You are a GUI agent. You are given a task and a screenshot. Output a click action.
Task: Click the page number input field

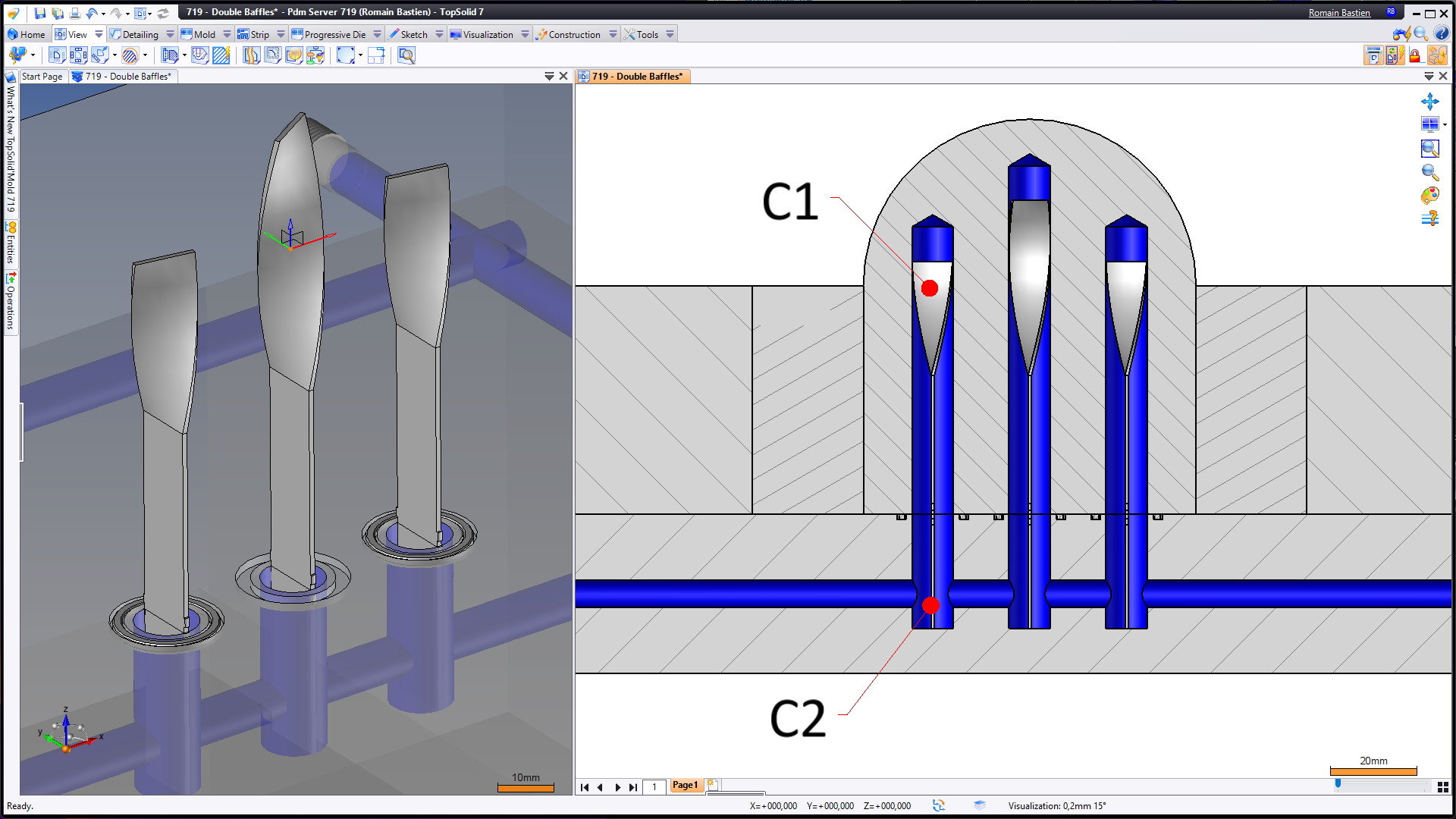654,787
